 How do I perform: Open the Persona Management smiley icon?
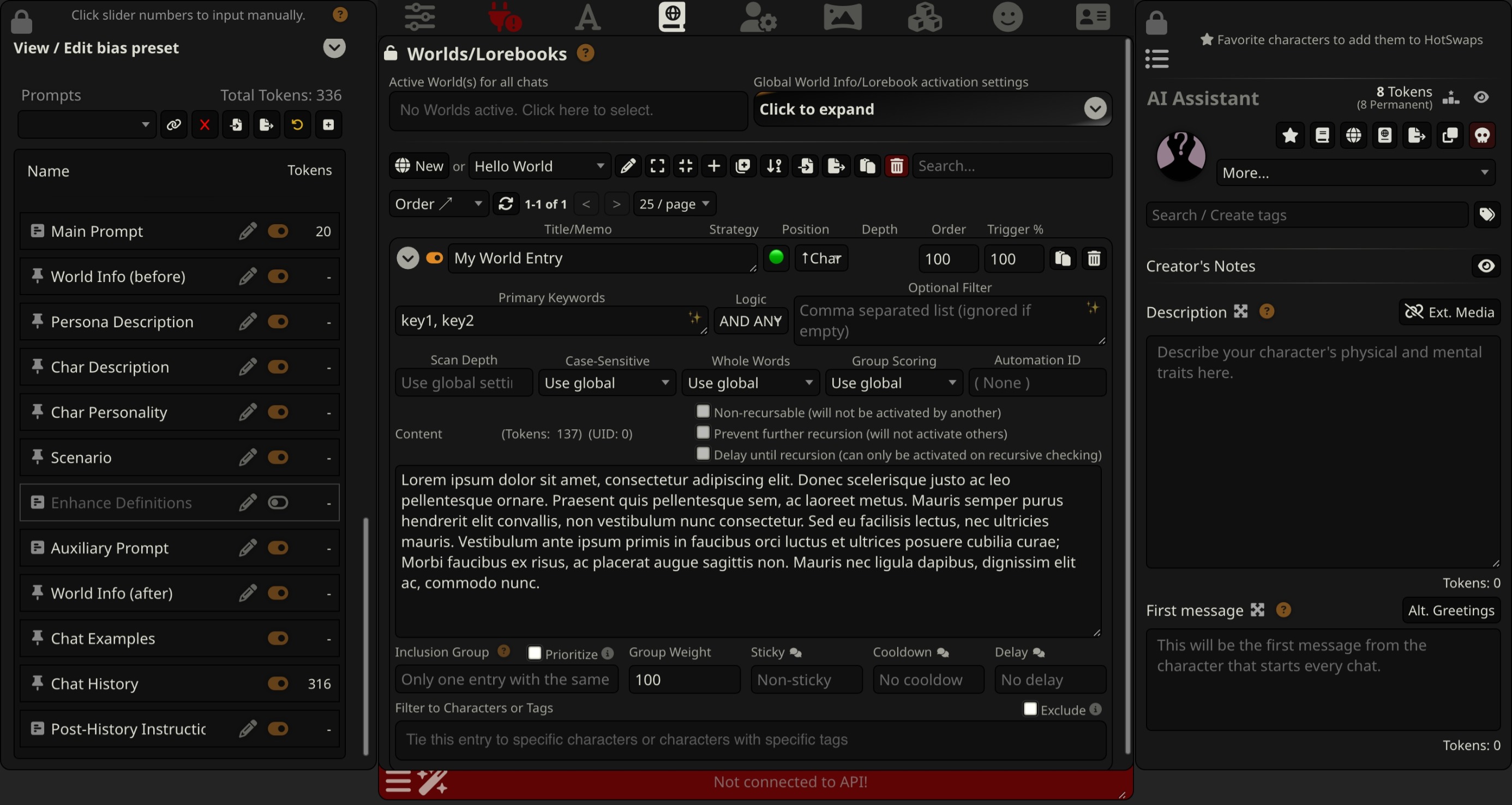click(x=1007, y=17)
